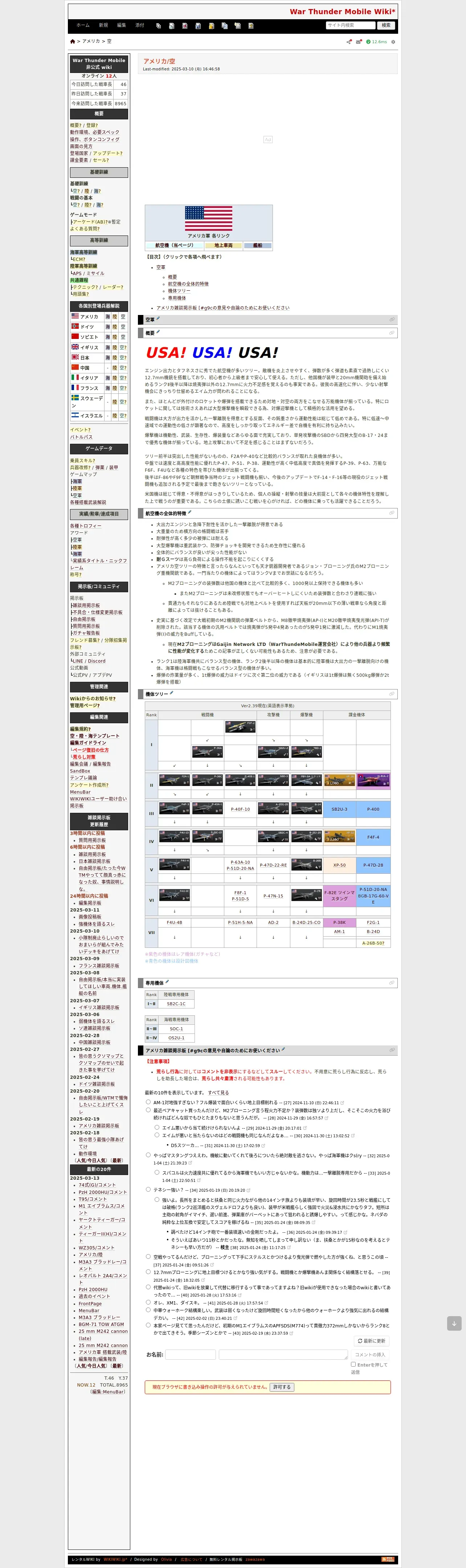
Task: Select the radio for comment やっぱマスタングつええわ
Action: click(148, 1155)
